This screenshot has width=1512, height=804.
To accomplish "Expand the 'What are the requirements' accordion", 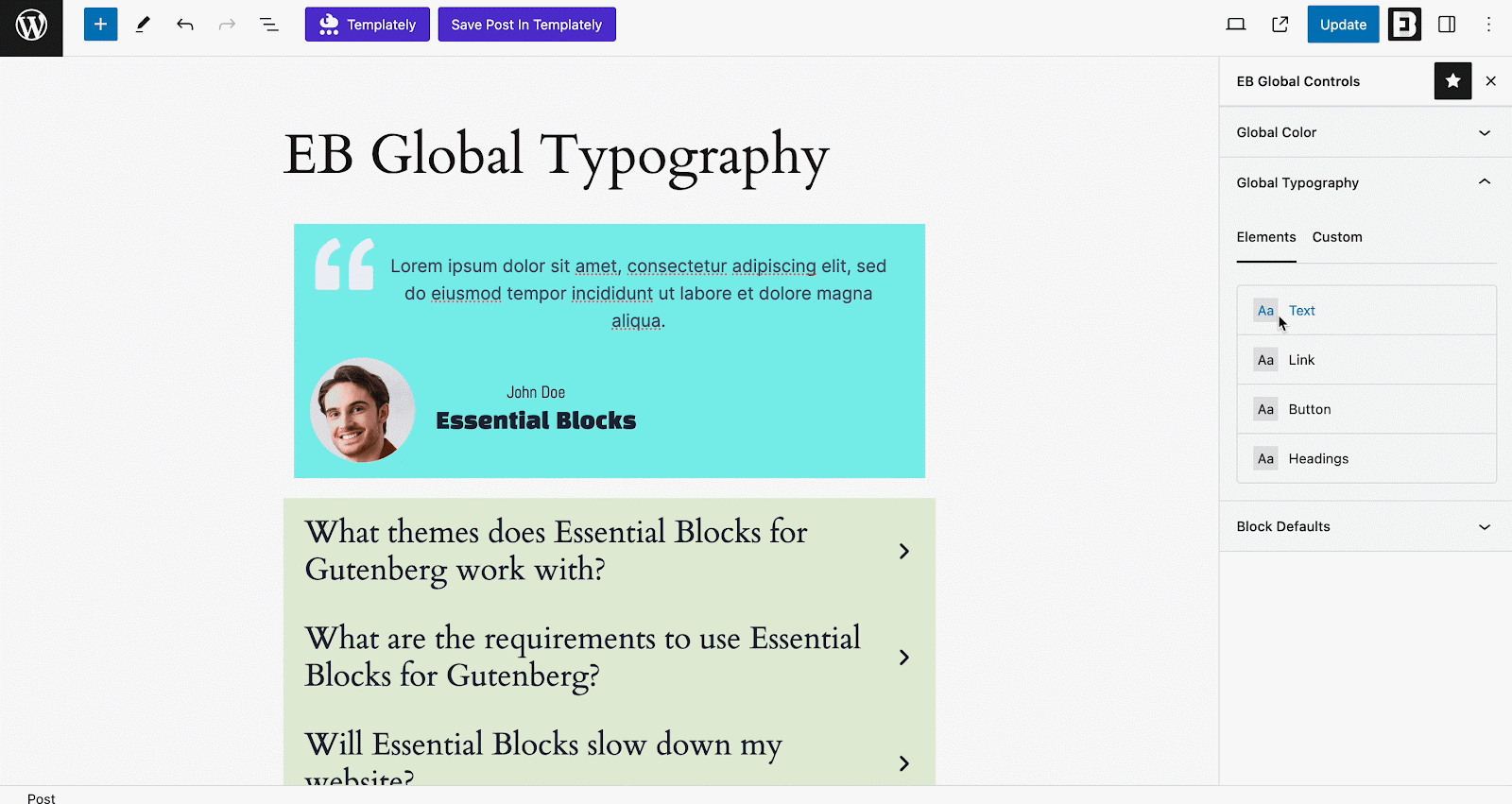I will click(903, 657).
